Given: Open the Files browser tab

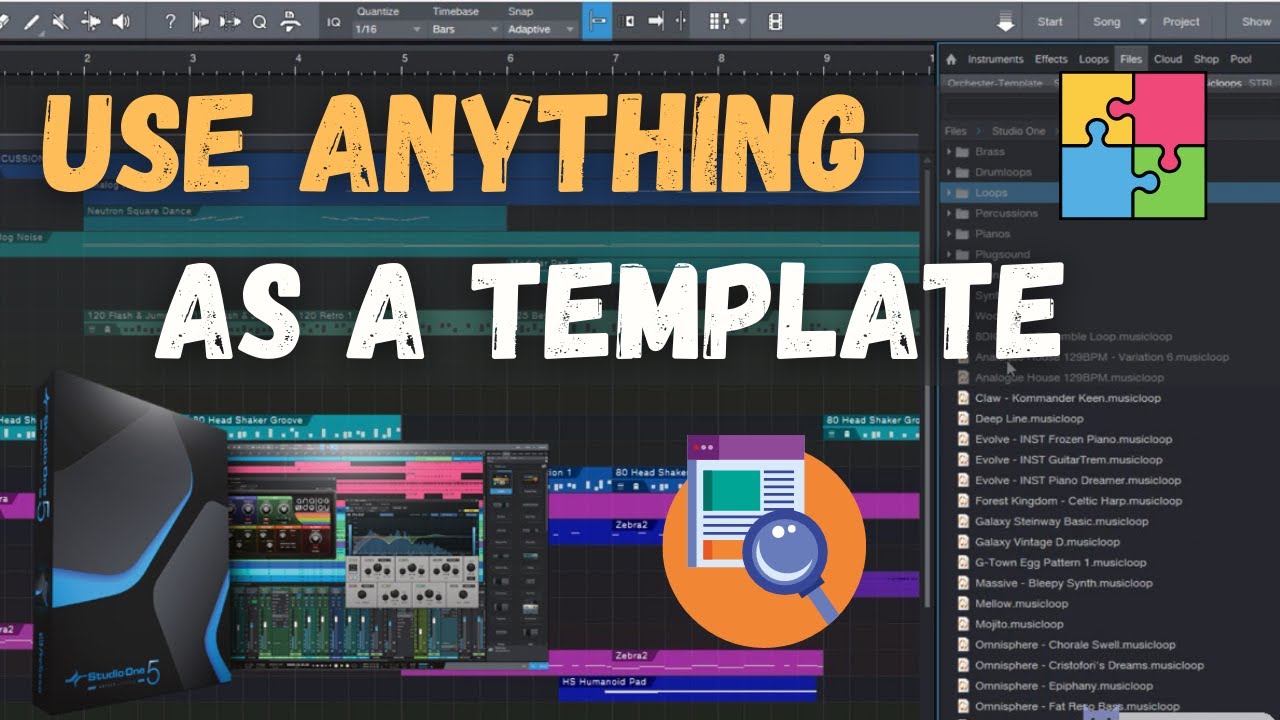Looking at the screenshot, I should pos(1131,59).
